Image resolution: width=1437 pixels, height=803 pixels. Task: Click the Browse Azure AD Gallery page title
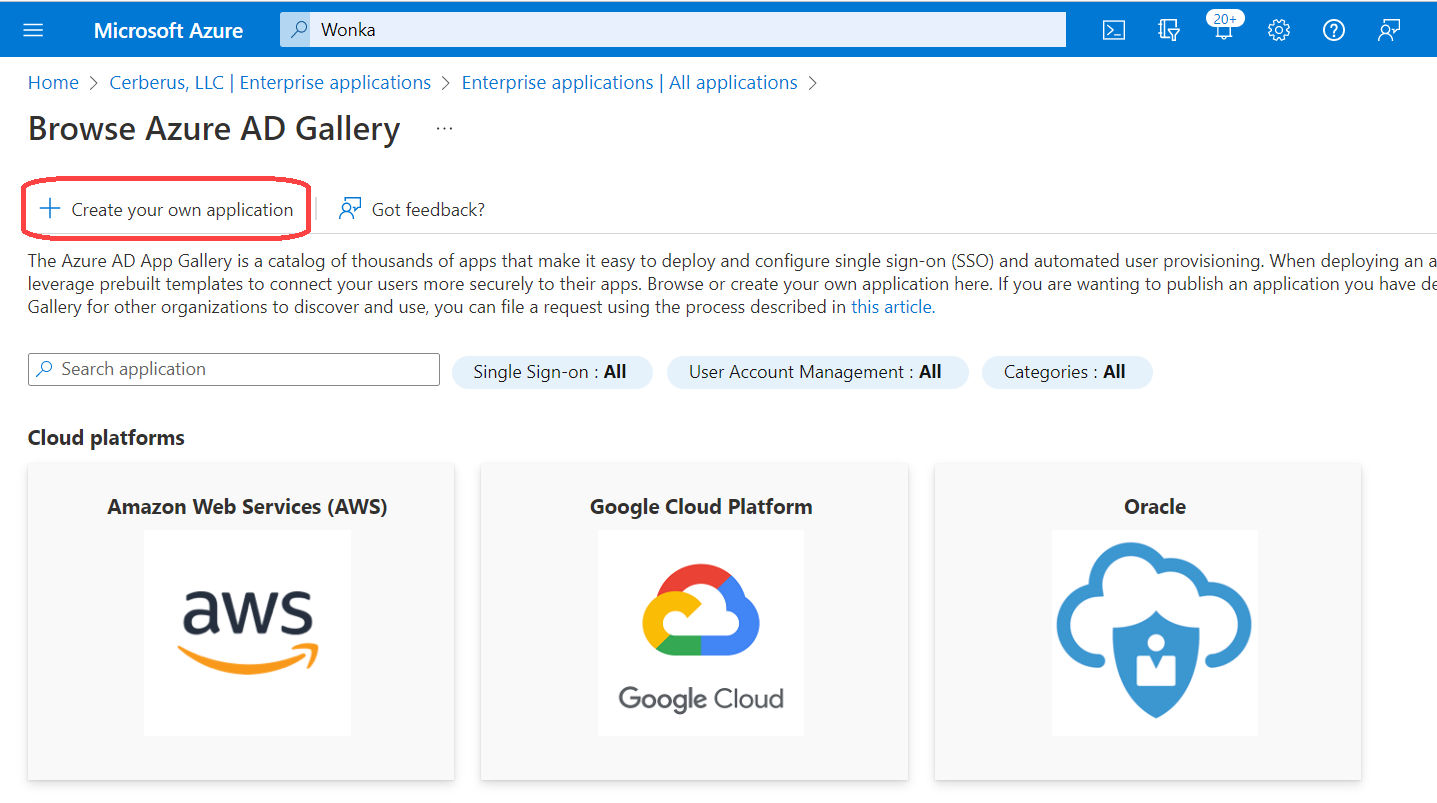pos(214,129)
